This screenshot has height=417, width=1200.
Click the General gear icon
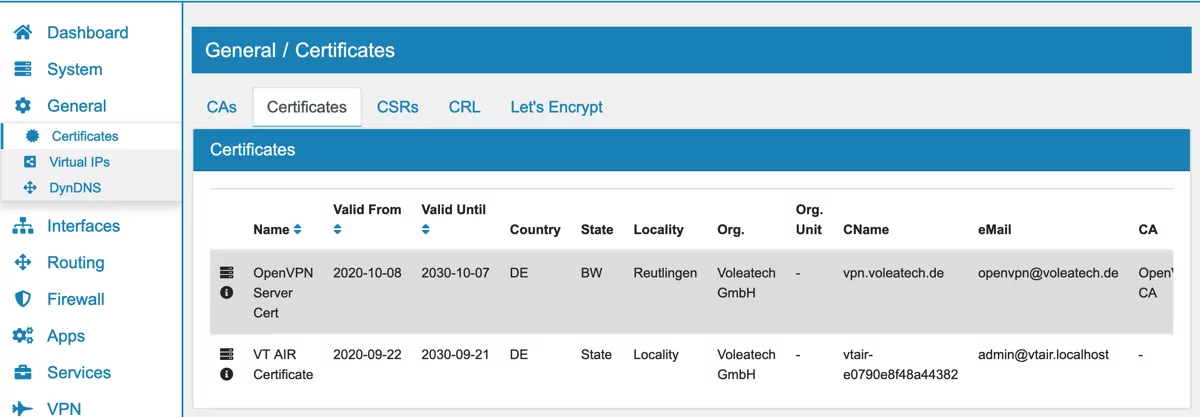tap(22, 106)
